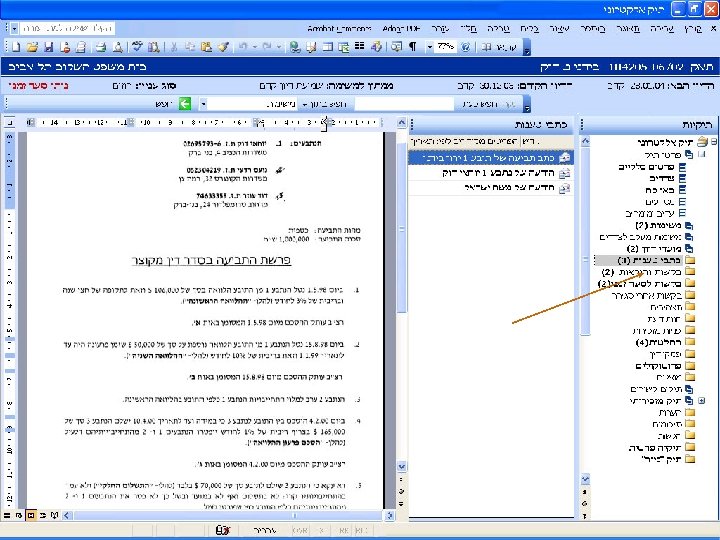Viewport: 720px width, 540px height.
Task: Click the Cut scissors icon
Action: (x=174, y=47)
